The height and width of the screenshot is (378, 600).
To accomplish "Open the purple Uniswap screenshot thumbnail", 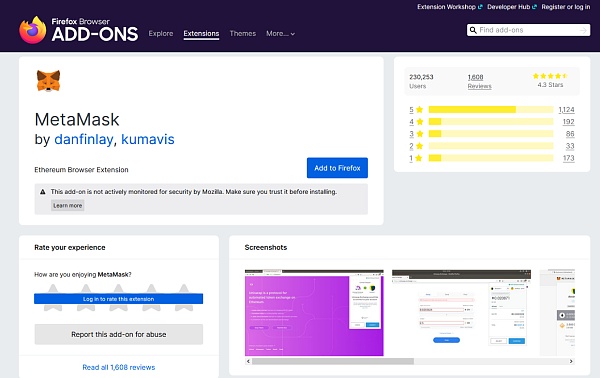I will pos(314,313).
